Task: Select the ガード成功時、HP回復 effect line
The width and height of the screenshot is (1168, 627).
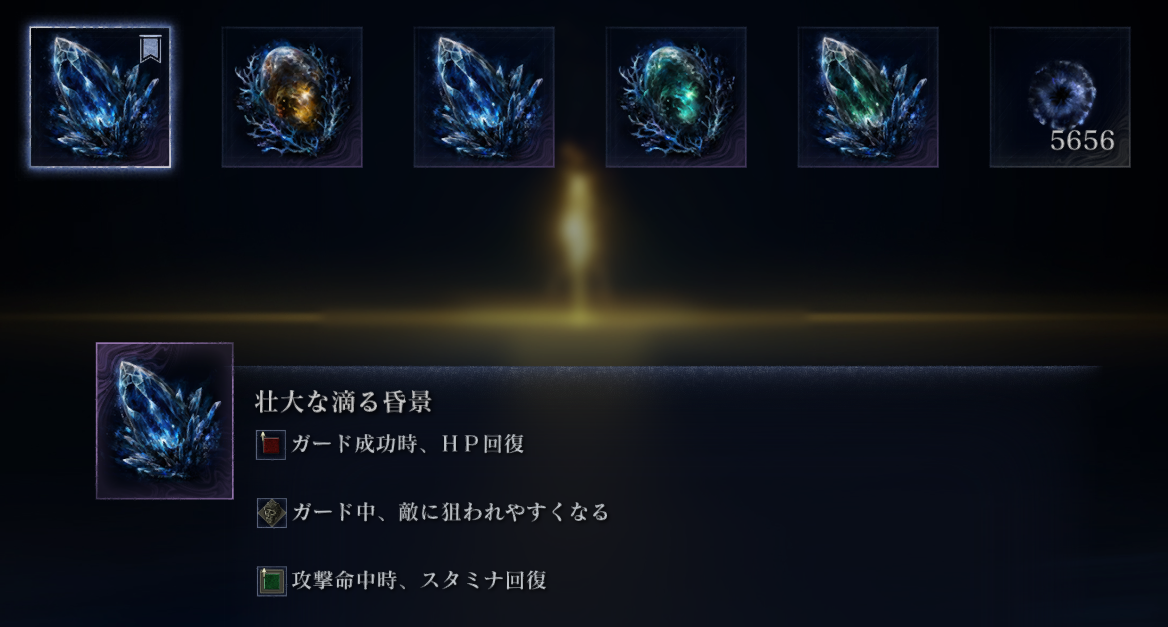Action: 390,445
